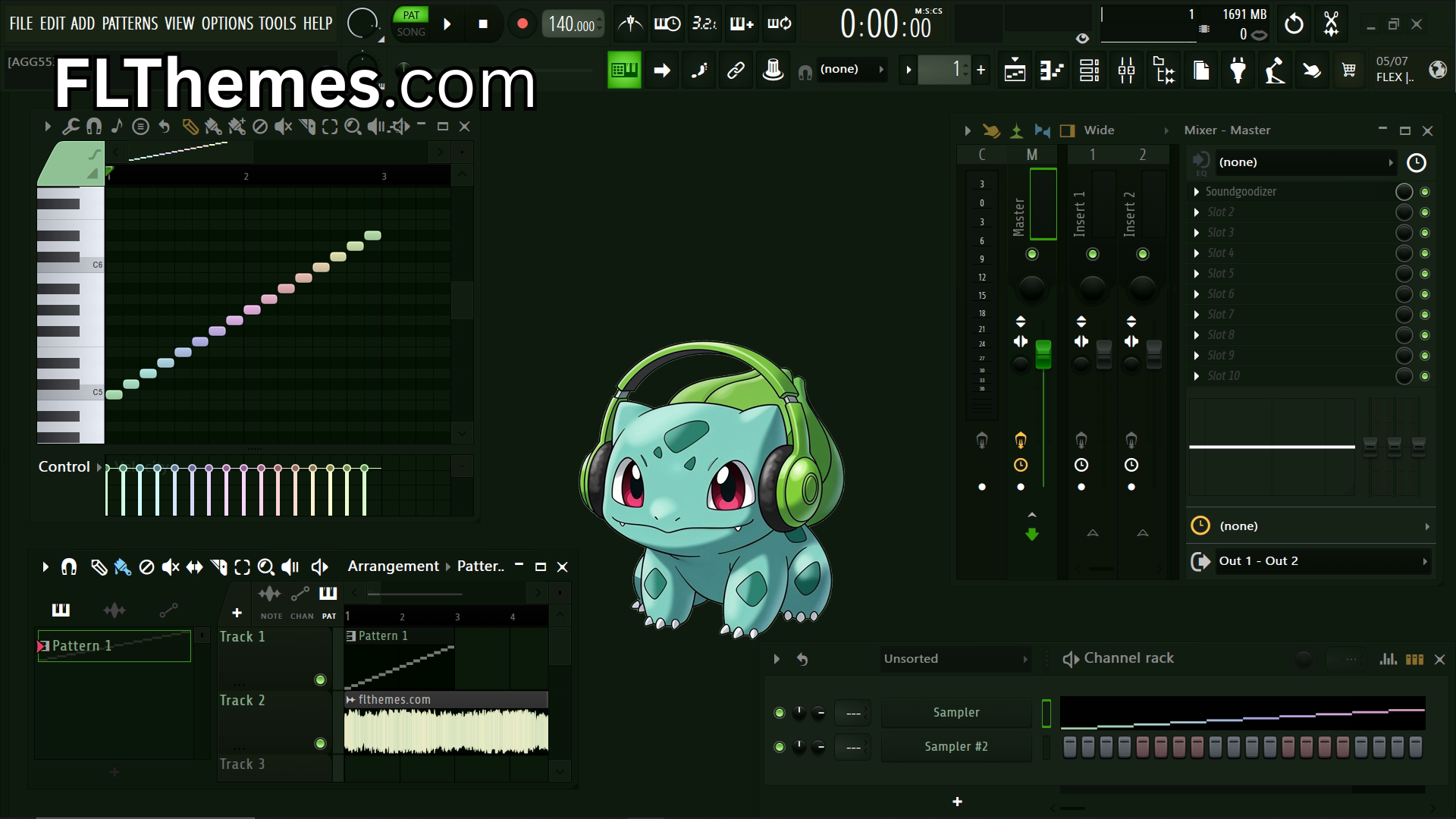Expand the Soundgoodizer slot arrow

click(x=1197, y=192)
